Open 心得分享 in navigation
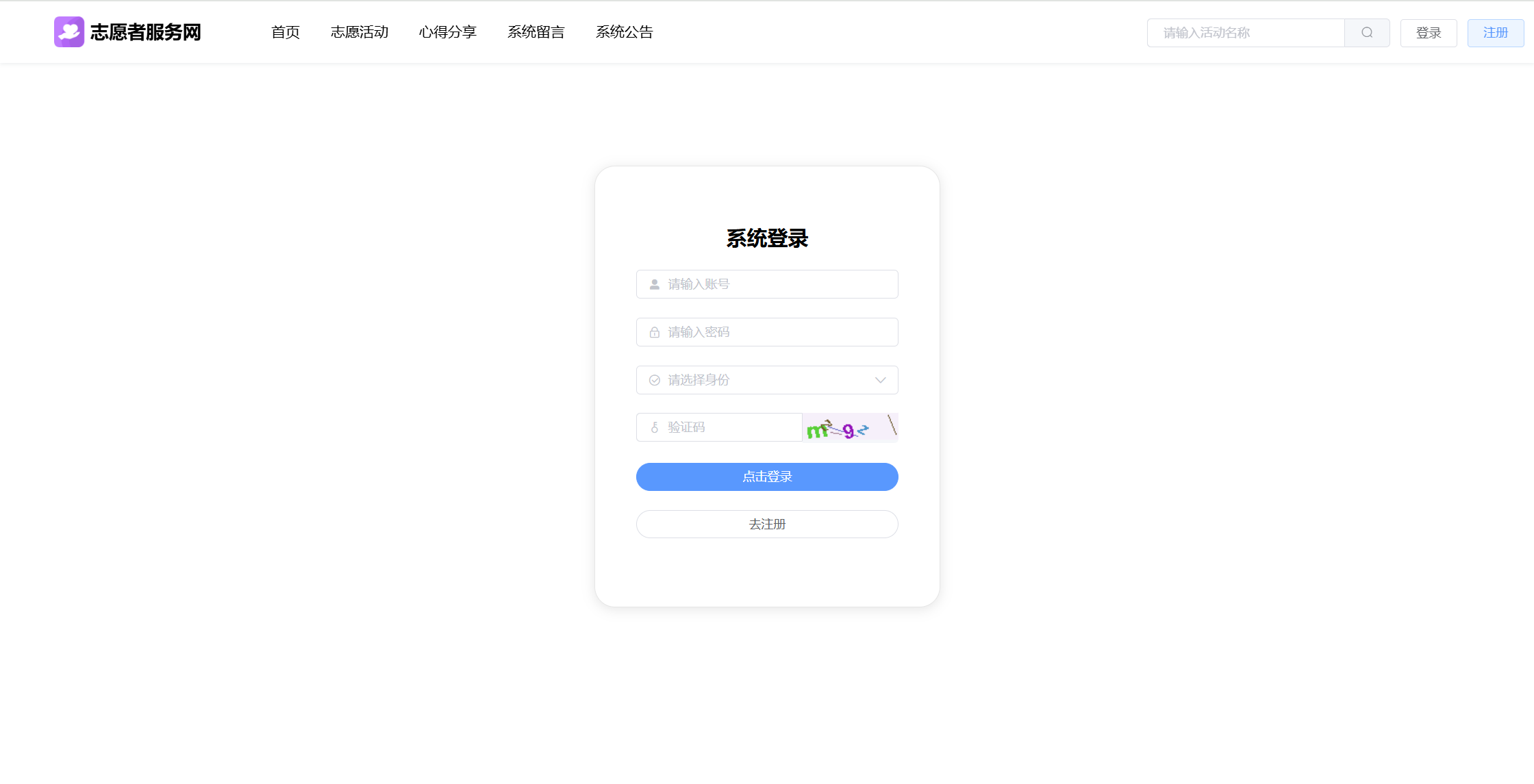1534x784 pixels. (448, 32)
